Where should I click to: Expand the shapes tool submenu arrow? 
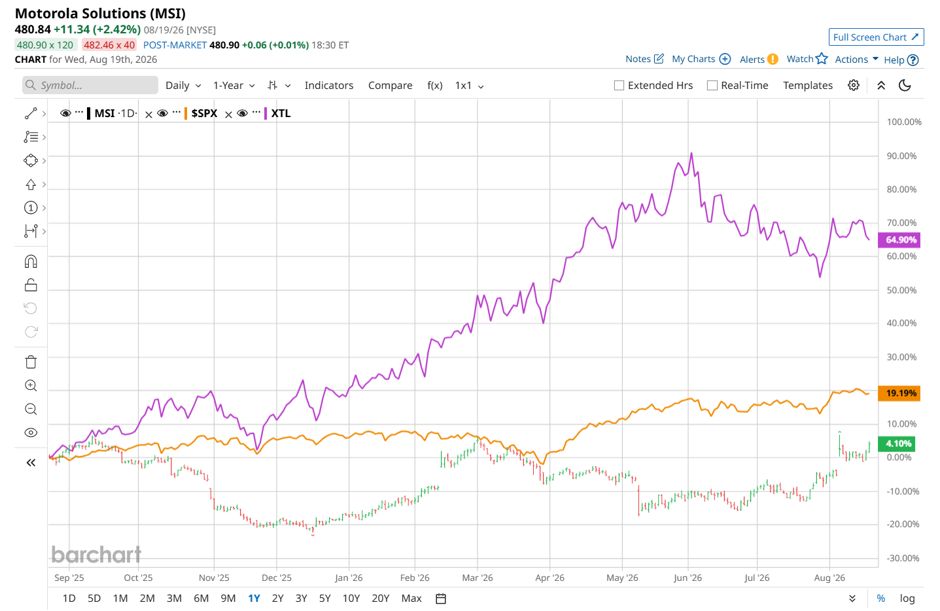point(44,161)
